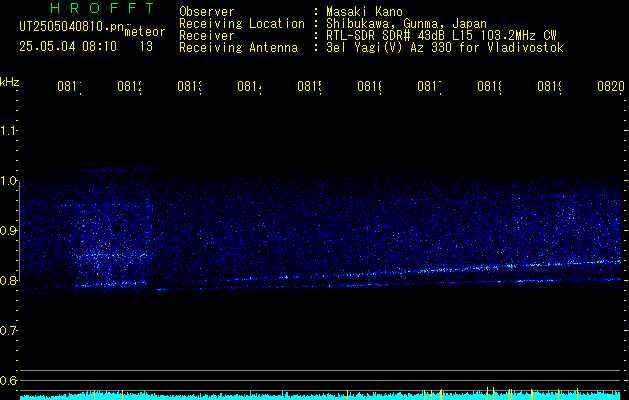Click the 0.9 frequency axis label

tap(9, 231)
